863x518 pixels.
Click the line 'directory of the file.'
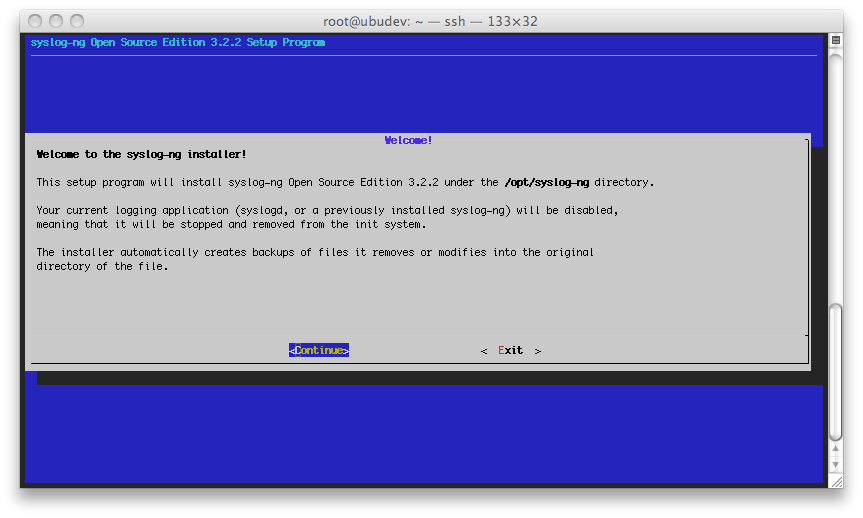tap(102, 266)
